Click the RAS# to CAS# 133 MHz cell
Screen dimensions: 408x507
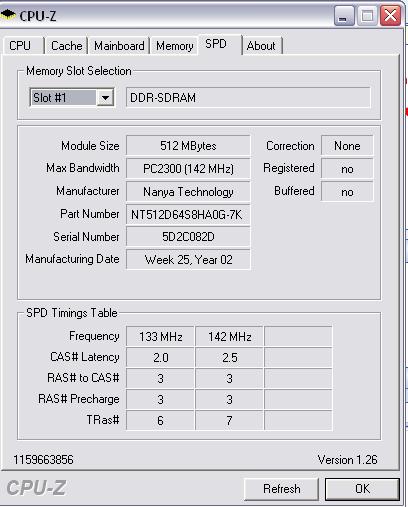pos(160,379)
